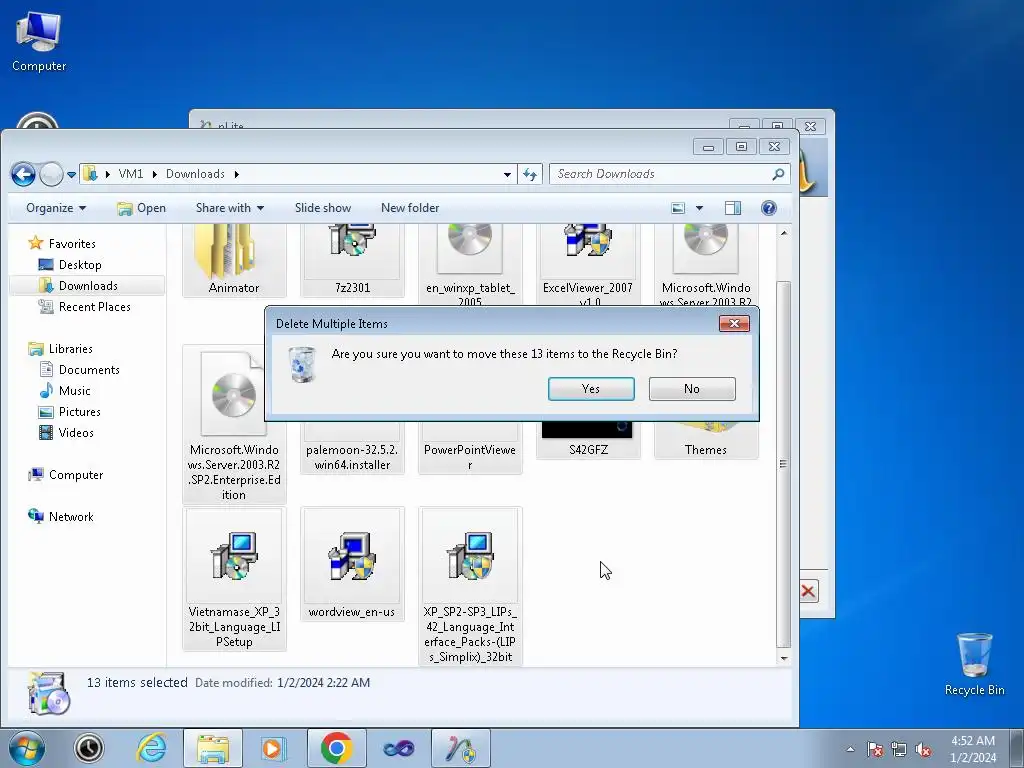Click Open in the Explorer toolbar
The width and height of the screenshot is (1024, 768).
pyautogui.click(x=141, y=208)
